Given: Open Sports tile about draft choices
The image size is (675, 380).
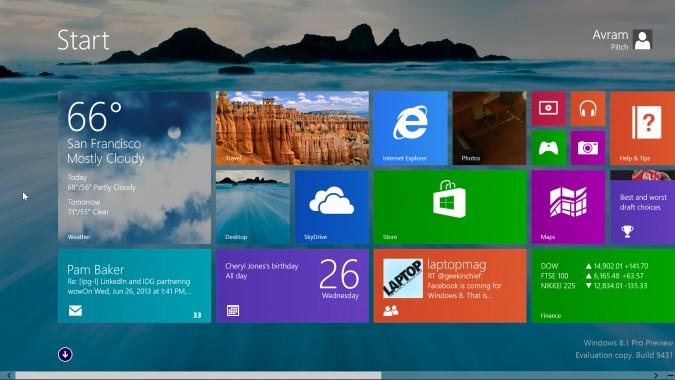Looking at the screenshot, I should [x=642, y=207].
